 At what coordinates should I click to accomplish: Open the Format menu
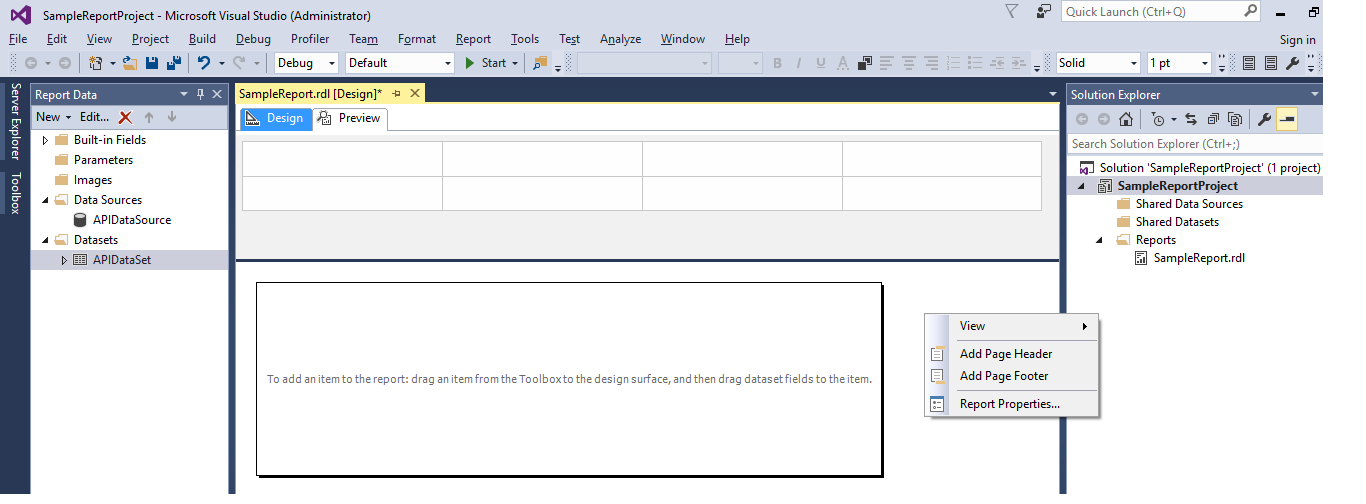(417, 39)
